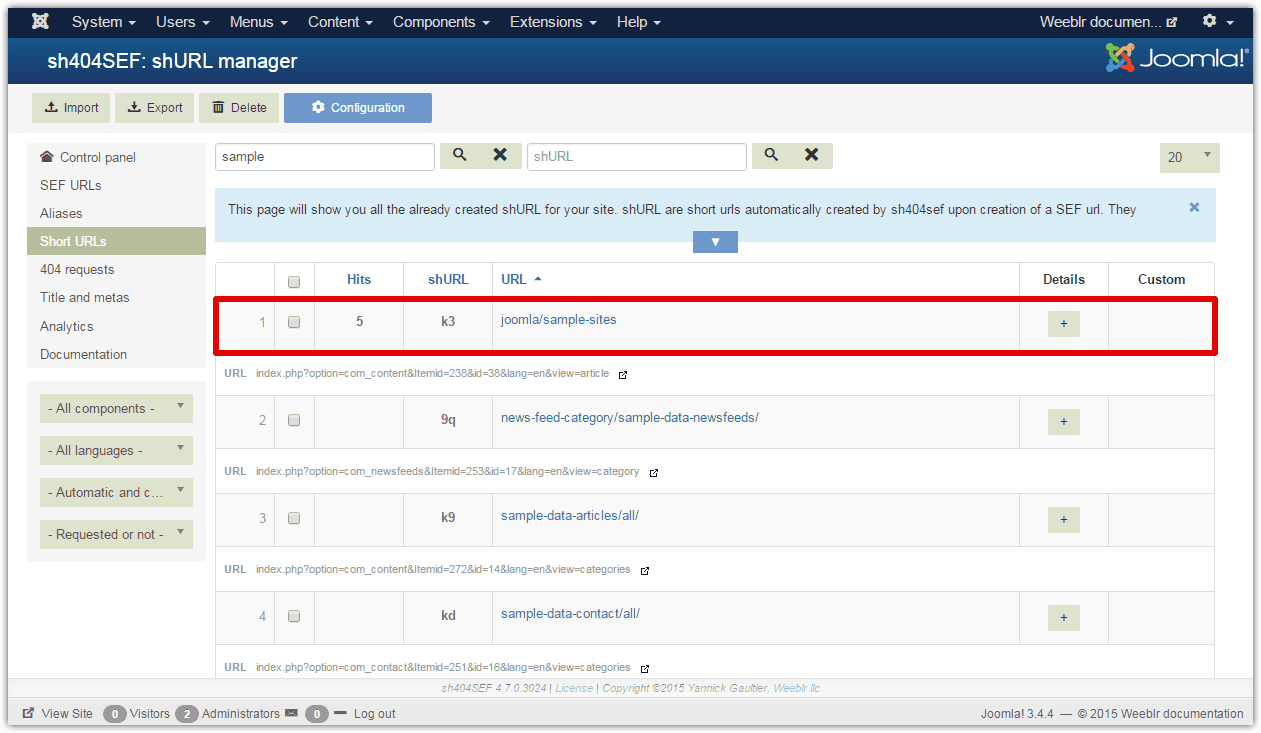The image size is (1261, 733).
Task: Open the Weeblr llc footer link
Action: (797, 688)
